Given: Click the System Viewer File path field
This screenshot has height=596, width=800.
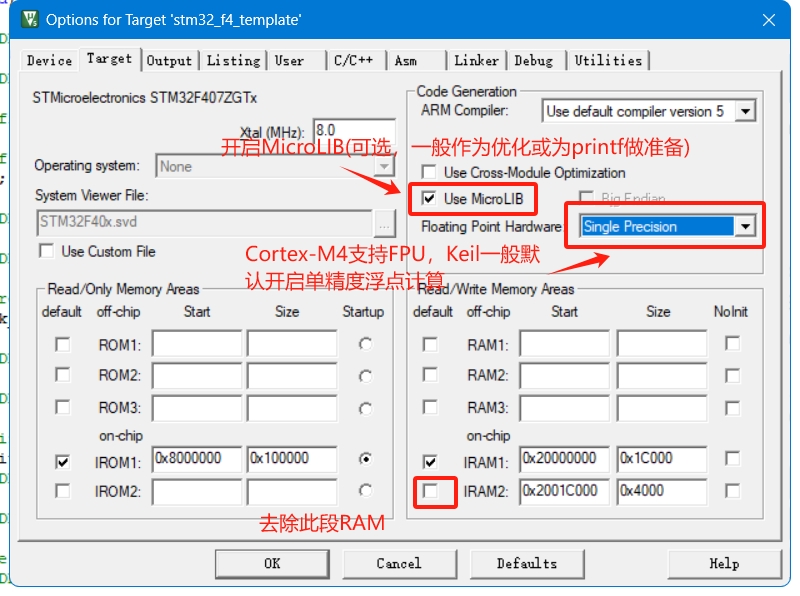Looking at the screenshot, I should [204, 222].
